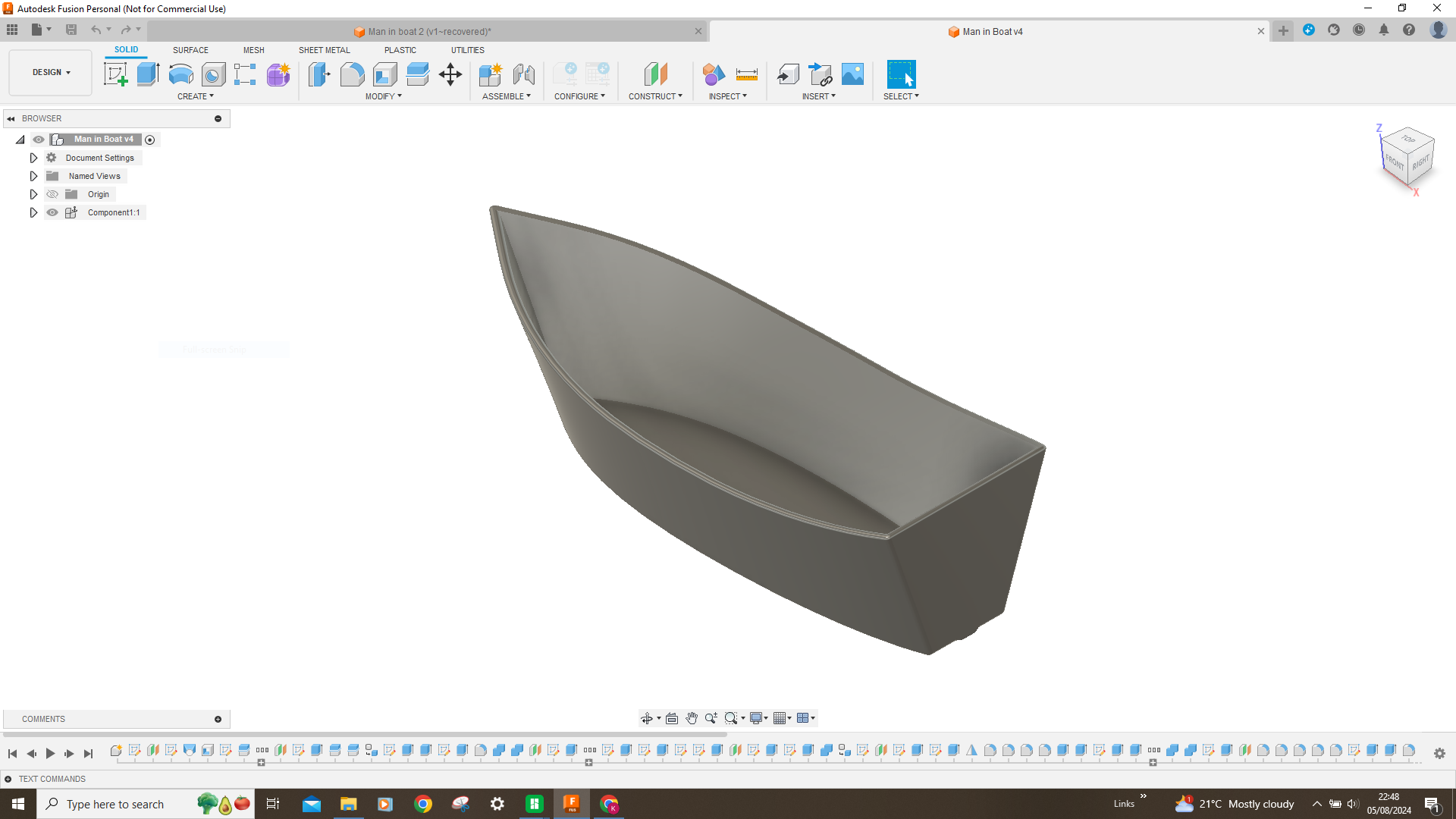1456x819 pixels.
Task: Add a new design tab with plus
Action: tap(1283, 31)
